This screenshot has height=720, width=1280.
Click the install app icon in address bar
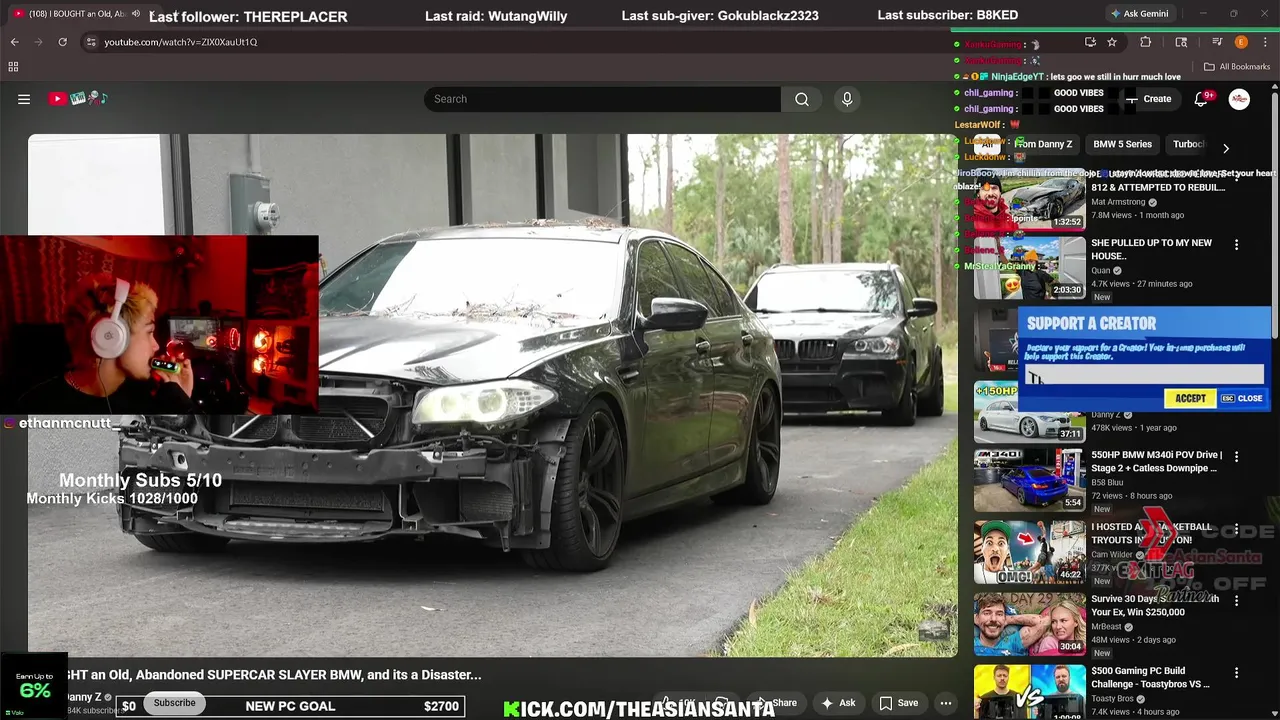tap(1090, 42)
